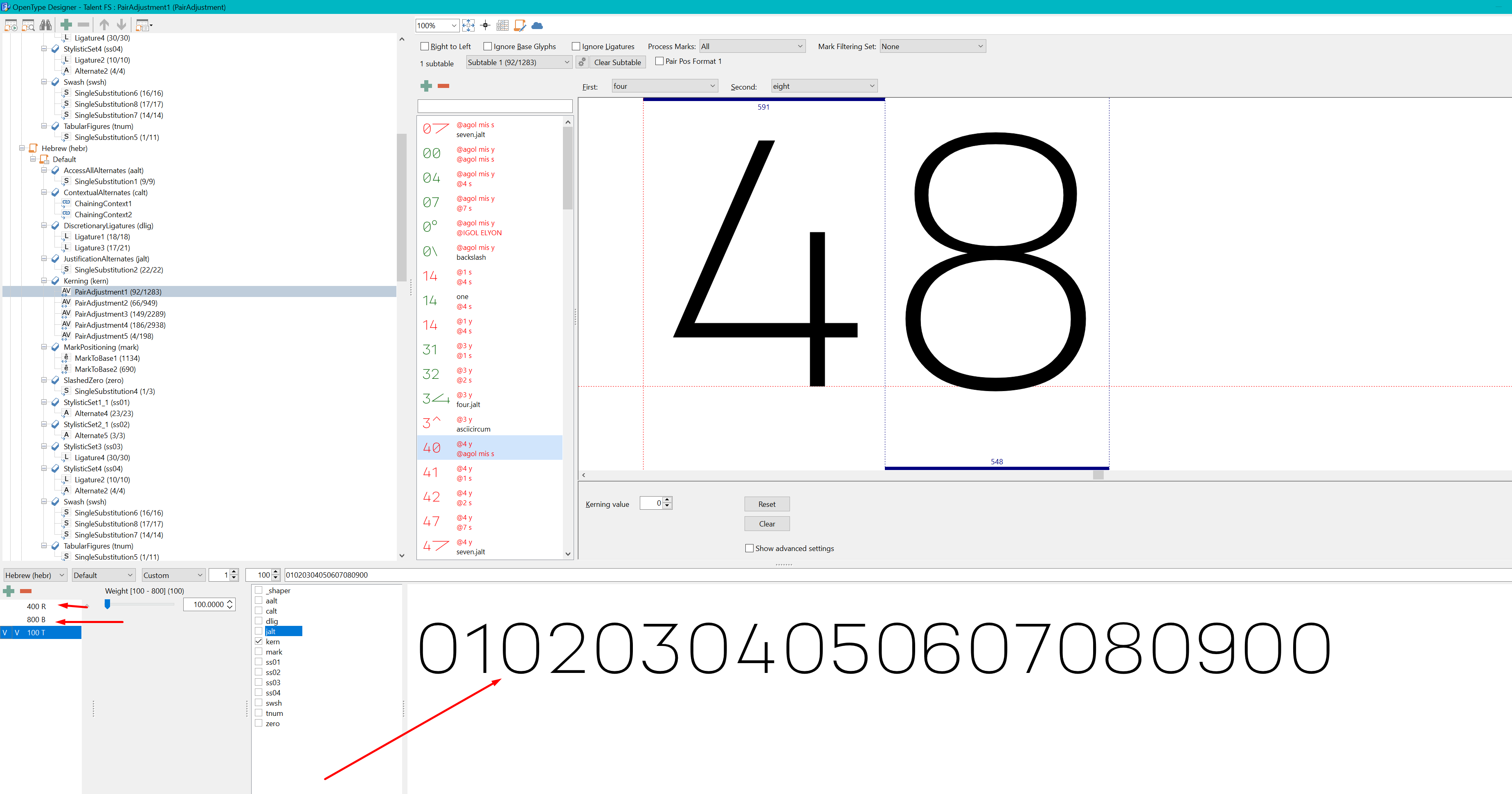Open the Process Marks dropdown
1512x794 pixels.
click(x=752, y=46)
